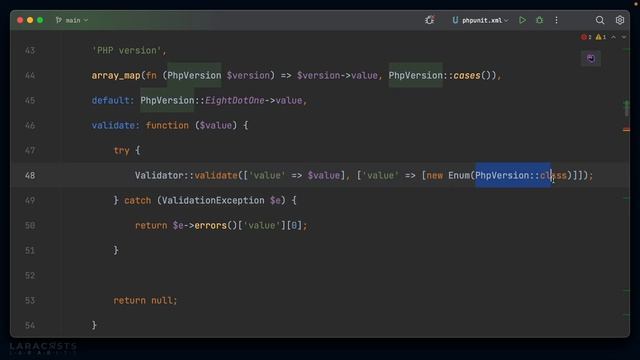Image resolution: width=640 pixels, height=360 pixels.
Task: Go to previous highlighted problem arrow
Action: pos(613,37)
